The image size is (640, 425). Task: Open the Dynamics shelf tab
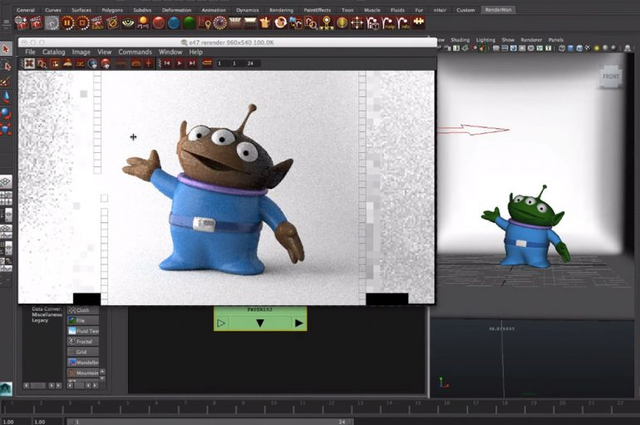(247, 10)
